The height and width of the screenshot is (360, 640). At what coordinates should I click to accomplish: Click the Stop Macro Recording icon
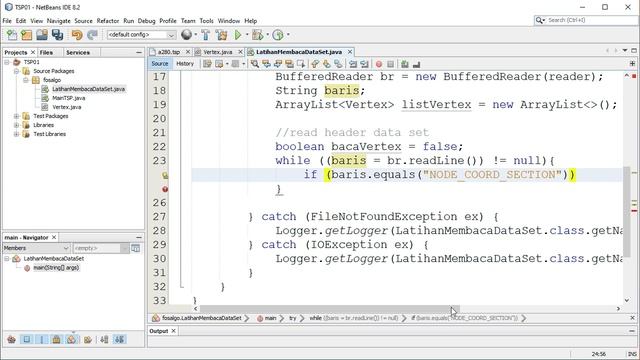[390, 64]
